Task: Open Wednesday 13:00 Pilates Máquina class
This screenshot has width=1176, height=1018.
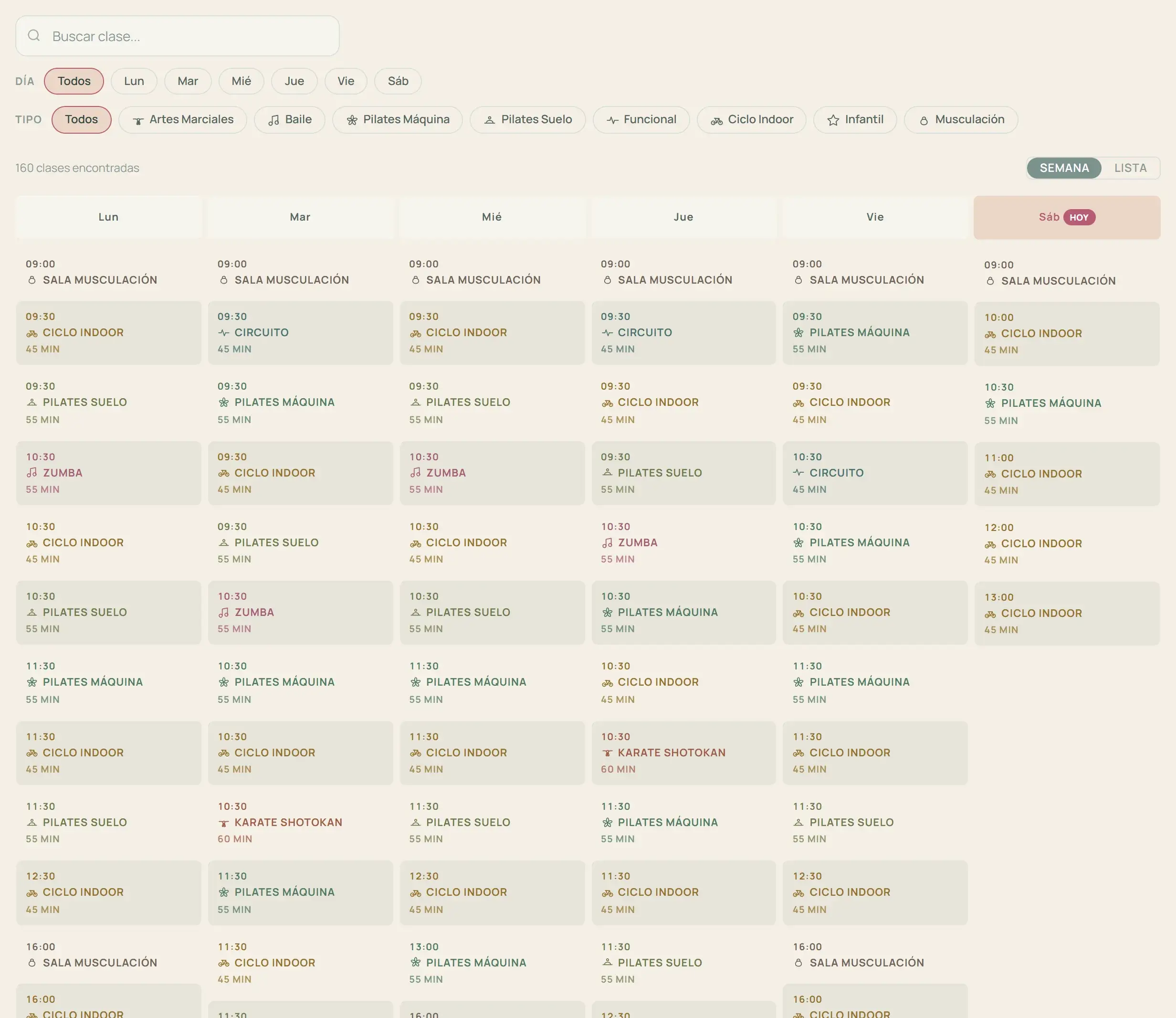Action: (x=493, y=963)
